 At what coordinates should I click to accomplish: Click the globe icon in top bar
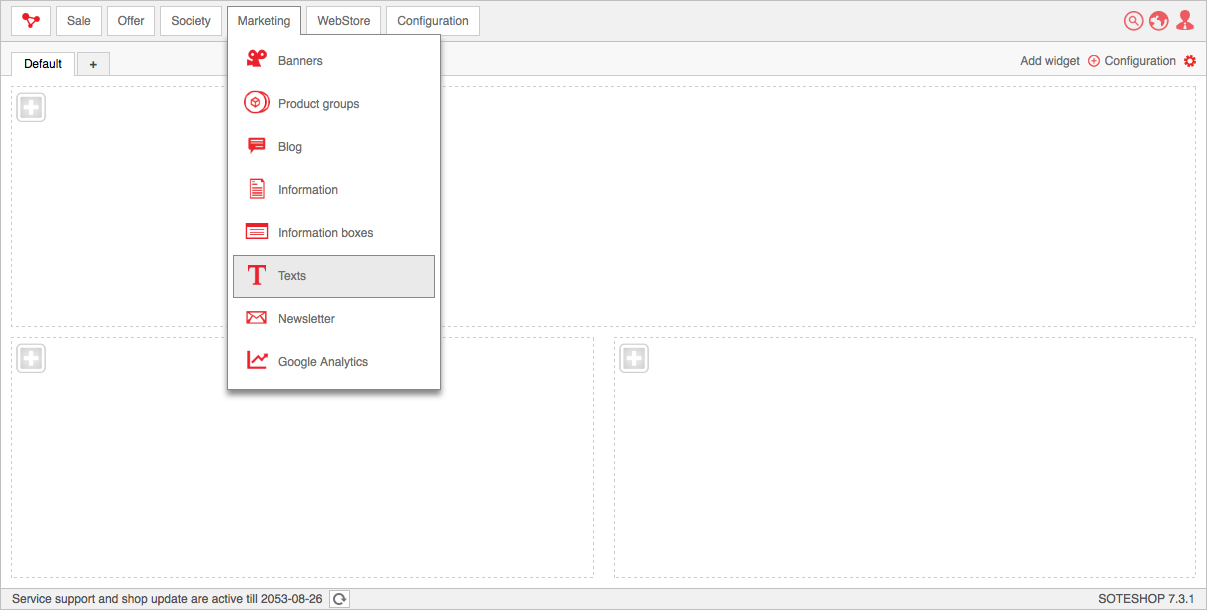pos(1158,21)
